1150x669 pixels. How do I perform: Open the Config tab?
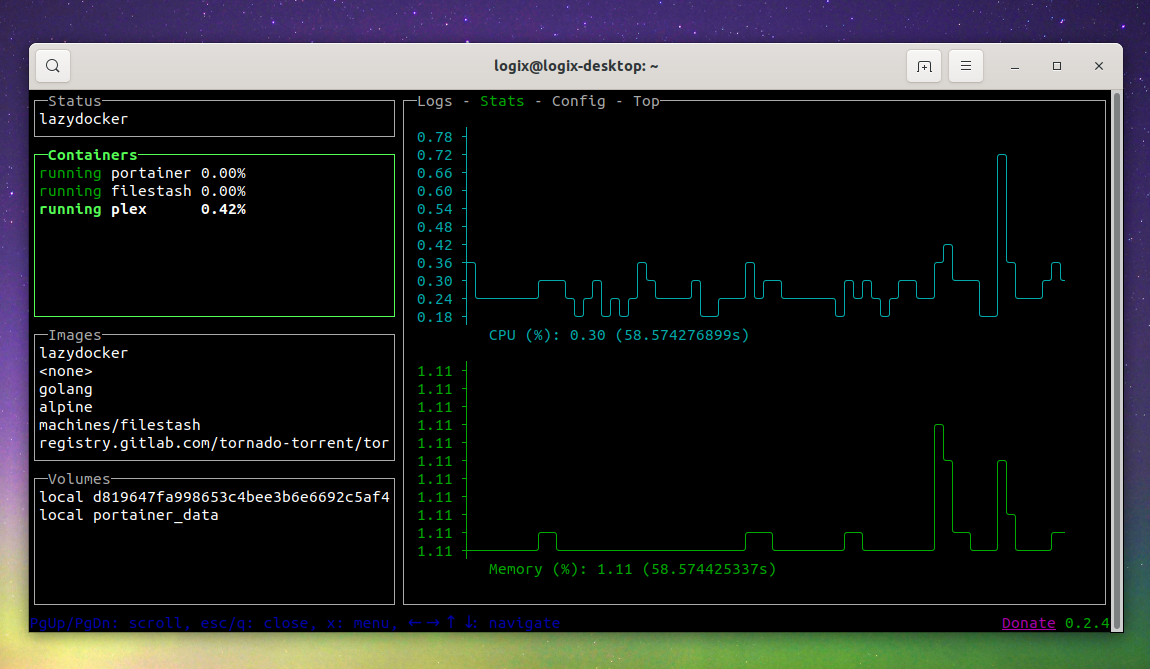click(579, 101)
